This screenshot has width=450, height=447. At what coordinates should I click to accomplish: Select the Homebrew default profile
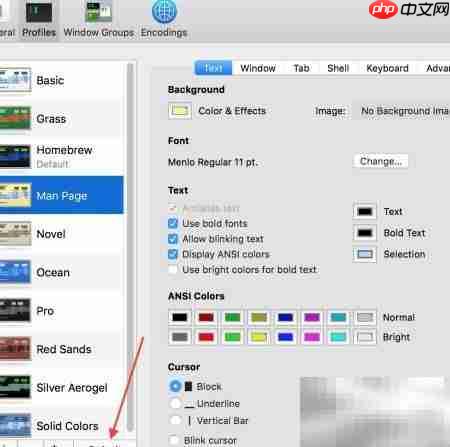pyautogui.click(x=62, y=157)
